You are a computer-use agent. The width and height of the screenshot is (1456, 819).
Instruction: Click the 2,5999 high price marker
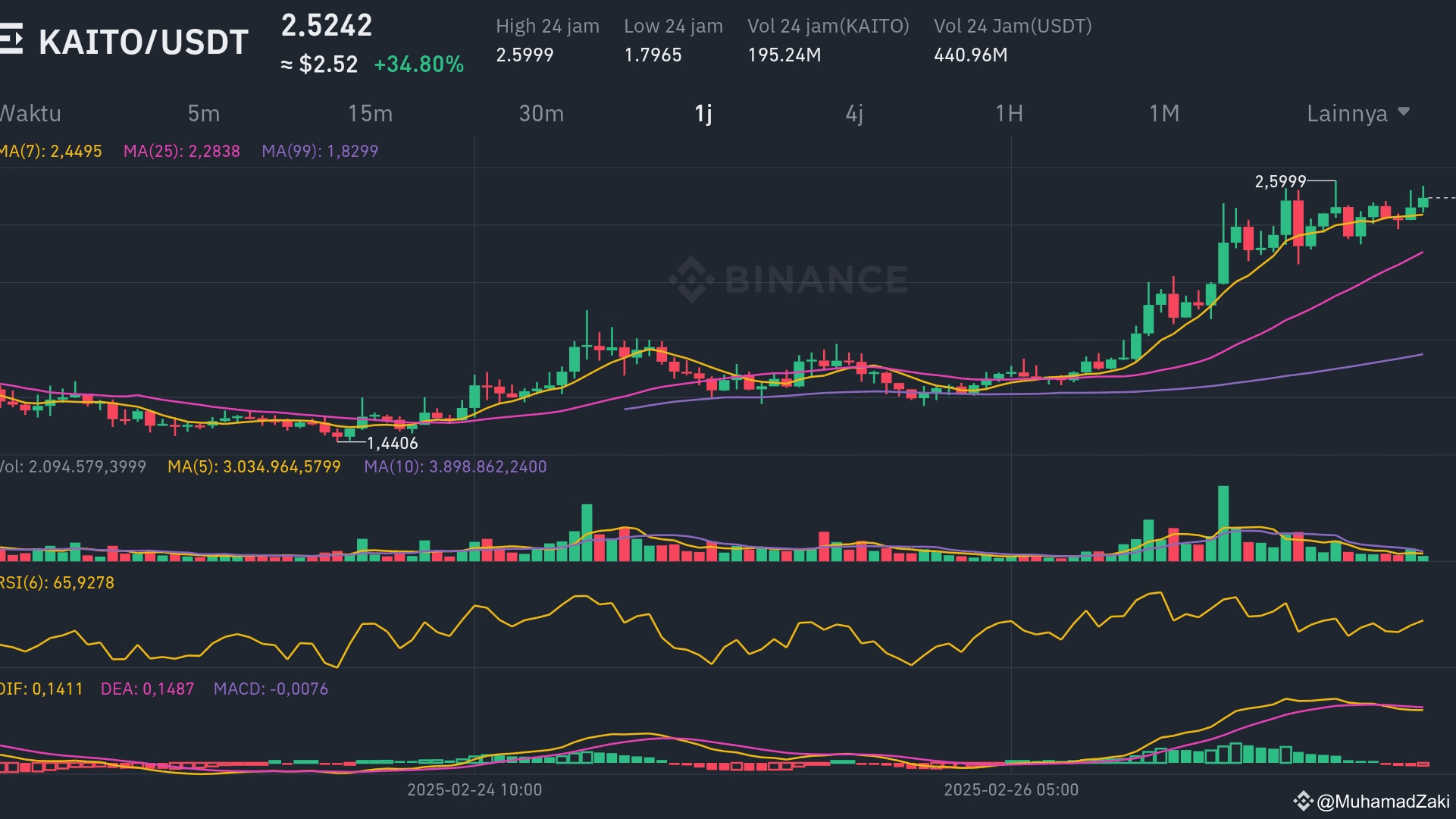pyautogui.click(x=1279, y=181)
